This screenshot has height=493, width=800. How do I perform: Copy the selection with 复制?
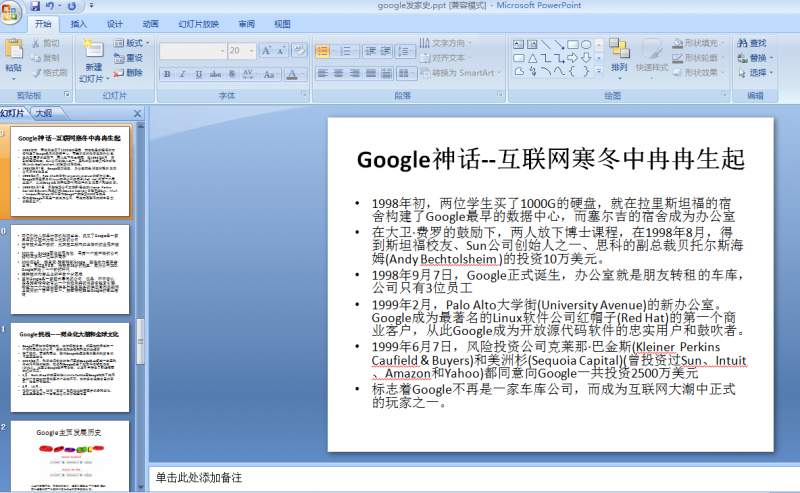46,58
